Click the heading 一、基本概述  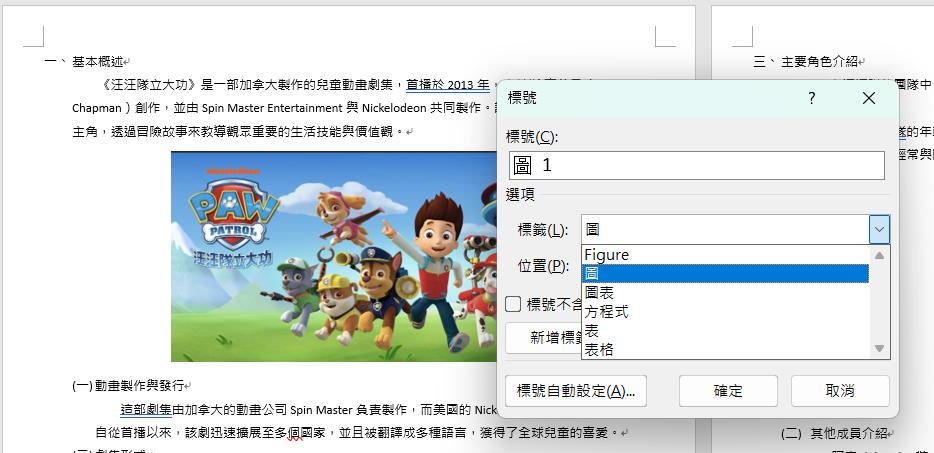85,61
